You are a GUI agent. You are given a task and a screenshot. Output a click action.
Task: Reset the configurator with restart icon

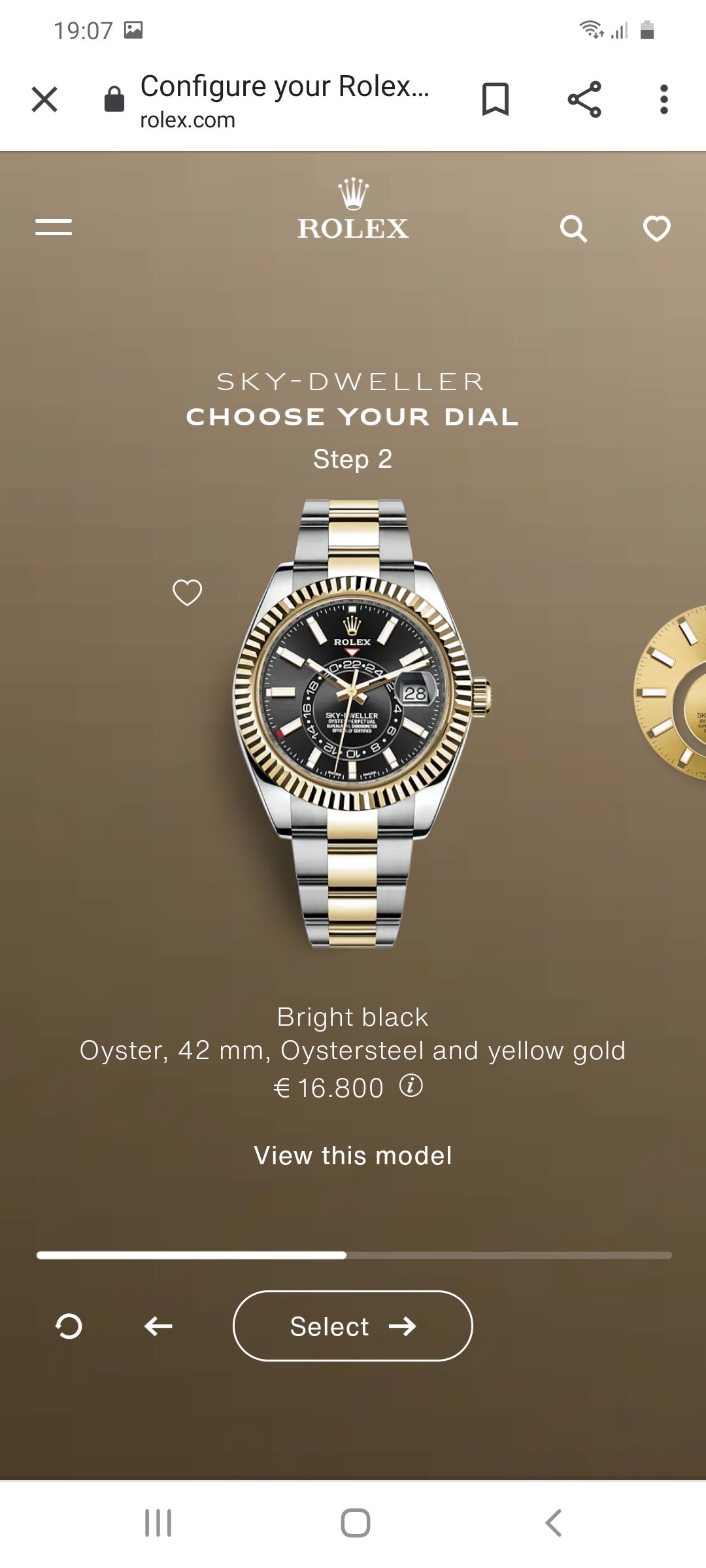(x=69, y=1326)
